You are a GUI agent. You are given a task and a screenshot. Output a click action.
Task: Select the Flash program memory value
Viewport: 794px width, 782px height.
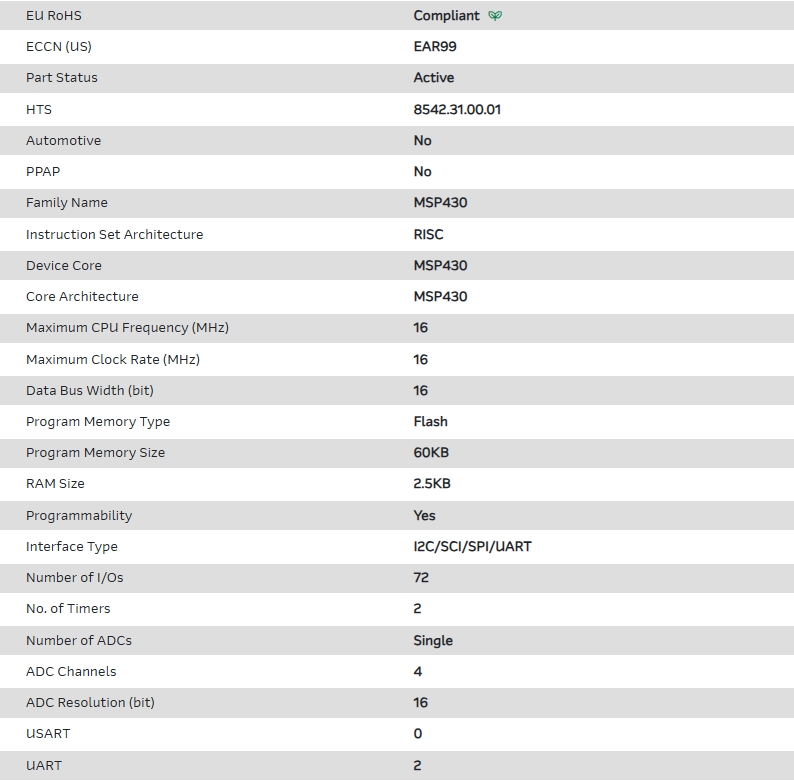point(430,422)
